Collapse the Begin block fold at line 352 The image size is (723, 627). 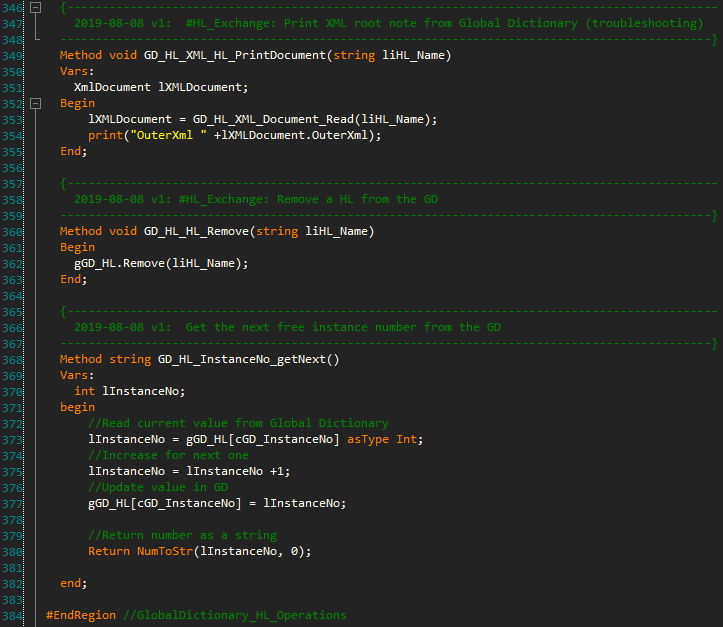[36, 103]
